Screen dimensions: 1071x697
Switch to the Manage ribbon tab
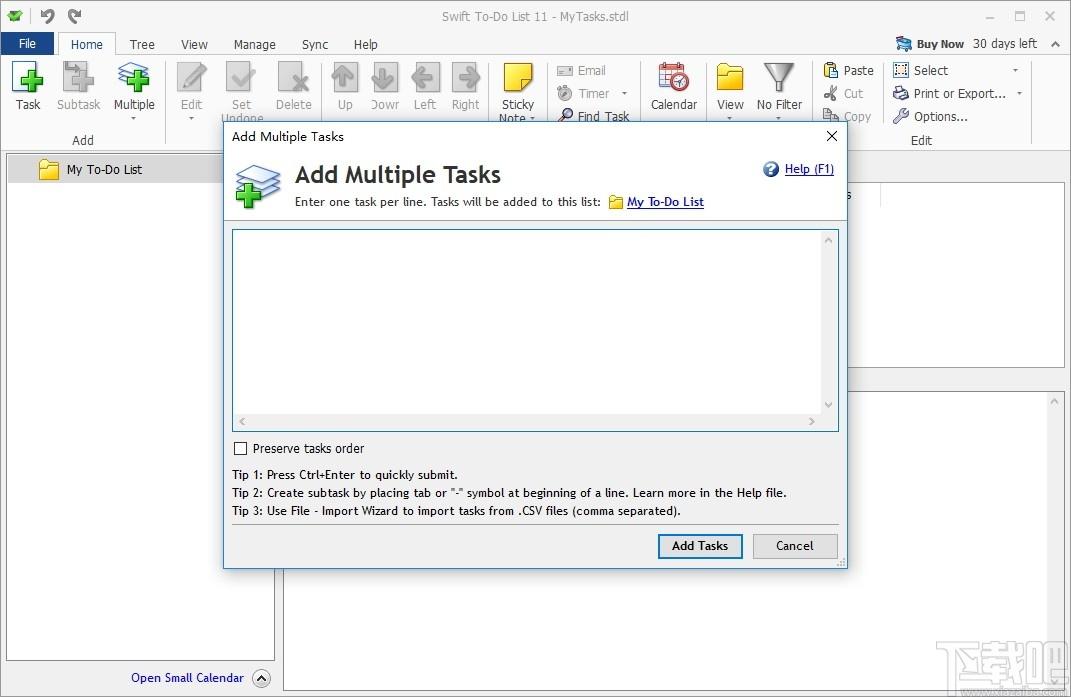[254, 44]
